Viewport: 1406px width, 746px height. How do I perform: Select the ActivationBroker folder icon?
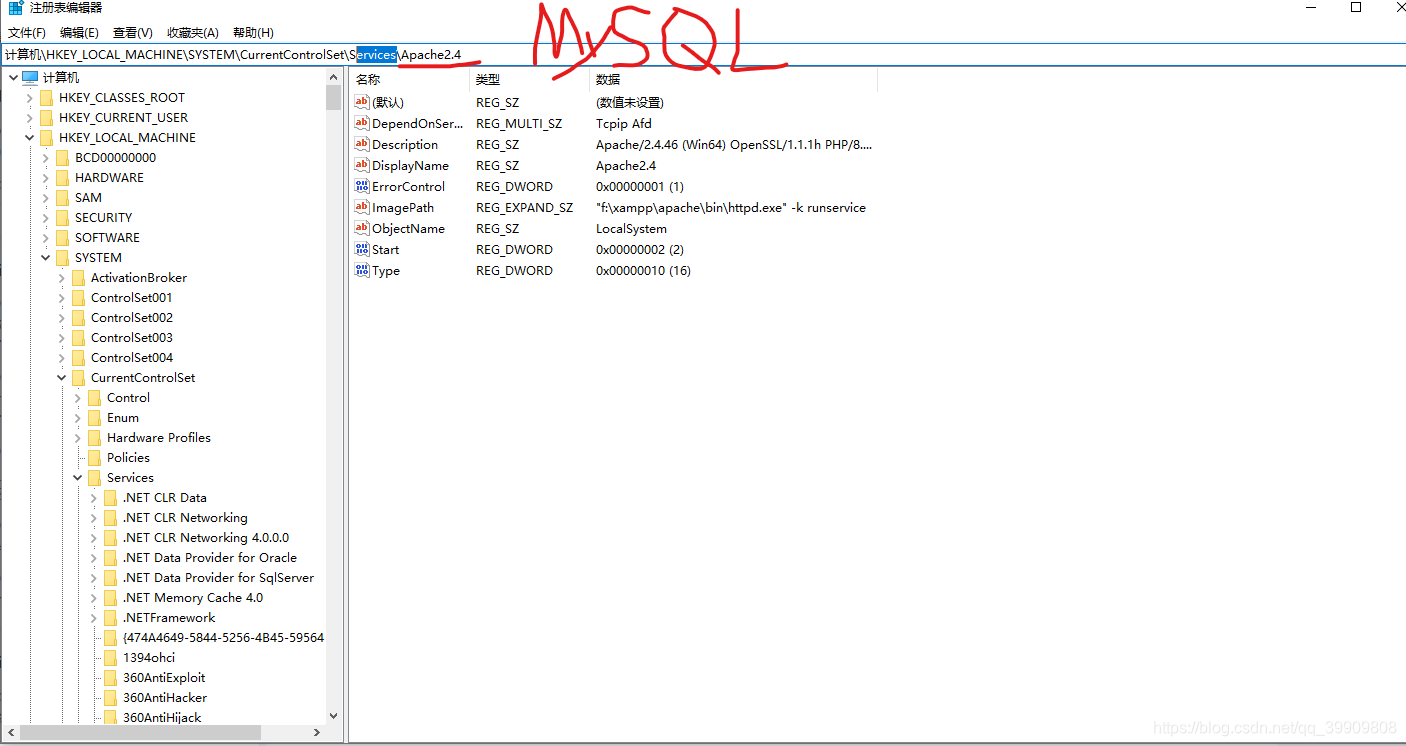(78, 277)
